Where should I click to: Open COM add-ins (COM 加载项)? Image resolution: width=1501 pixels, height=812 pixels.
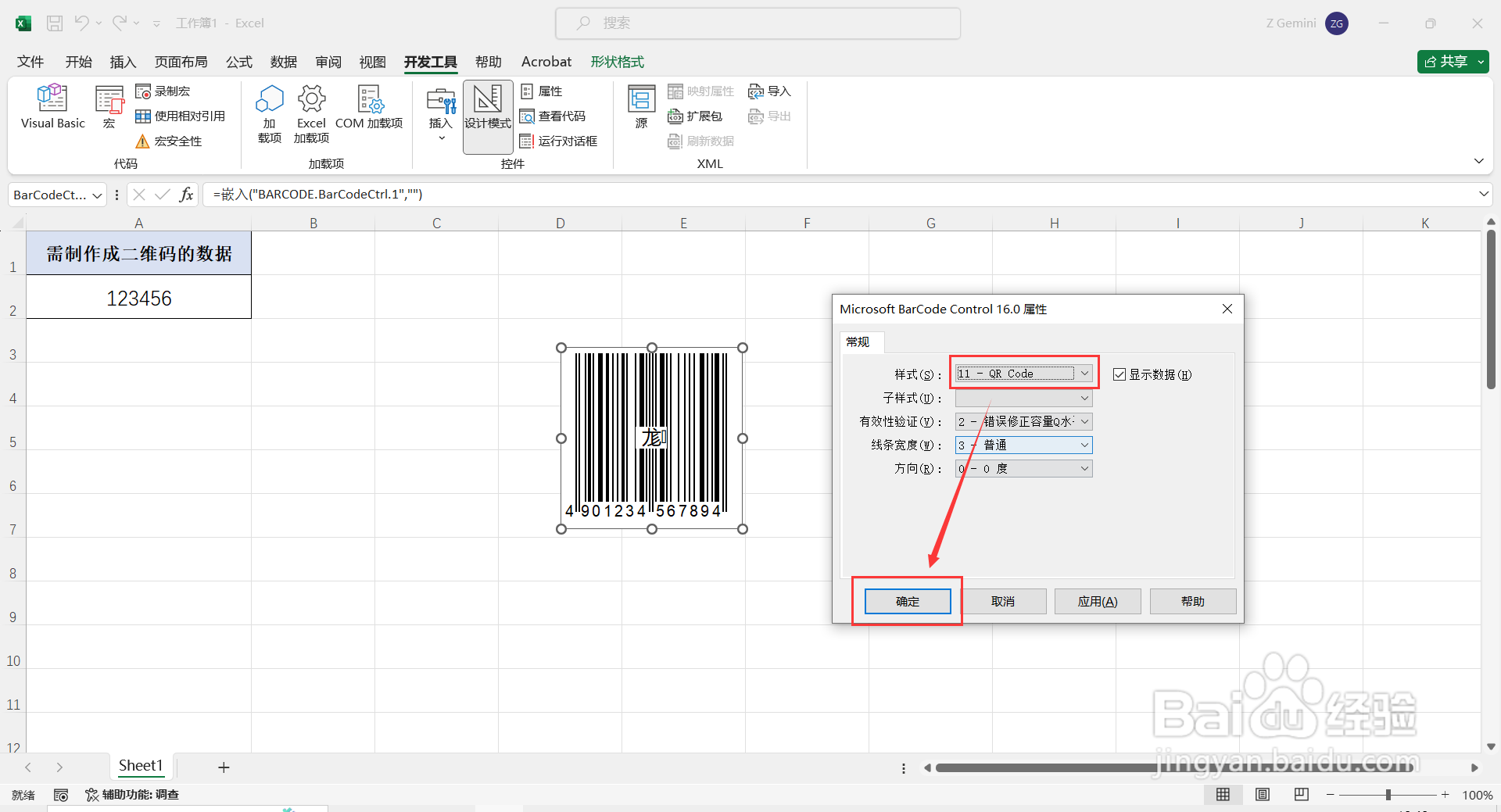tap(369, 106)
